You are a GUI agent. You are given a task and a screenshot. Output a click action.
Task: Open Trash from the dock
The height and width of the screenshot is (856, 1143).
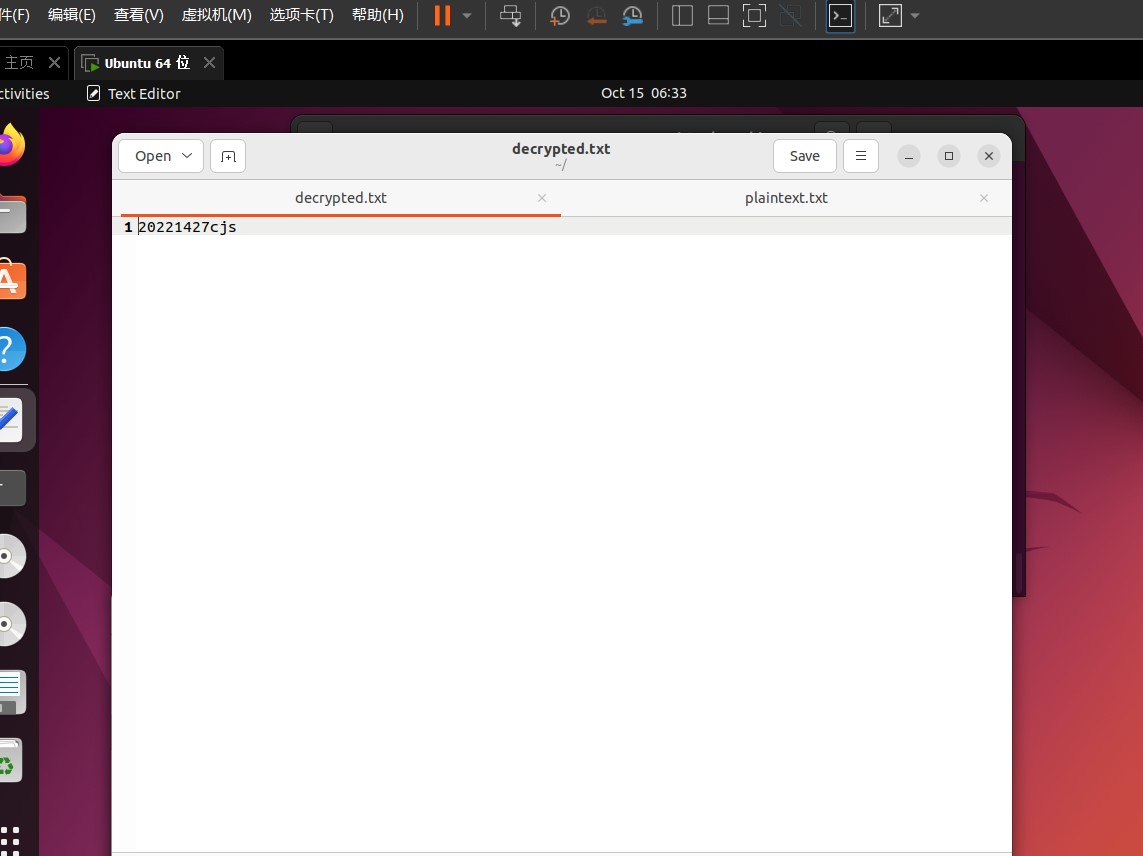(x=10, y=760)
